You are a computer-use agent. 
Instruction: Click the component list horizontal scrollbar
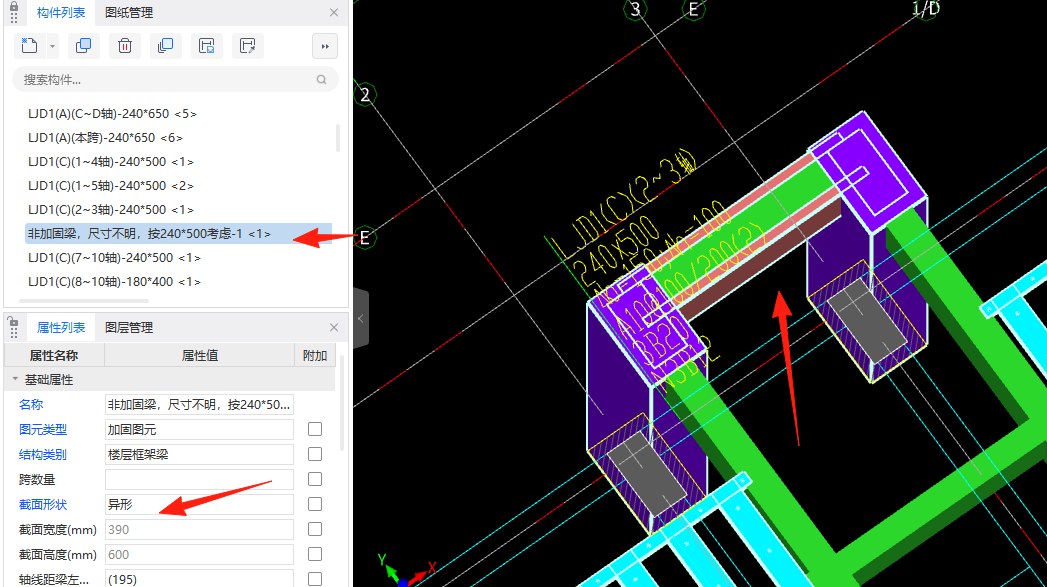tap(84, 301)
